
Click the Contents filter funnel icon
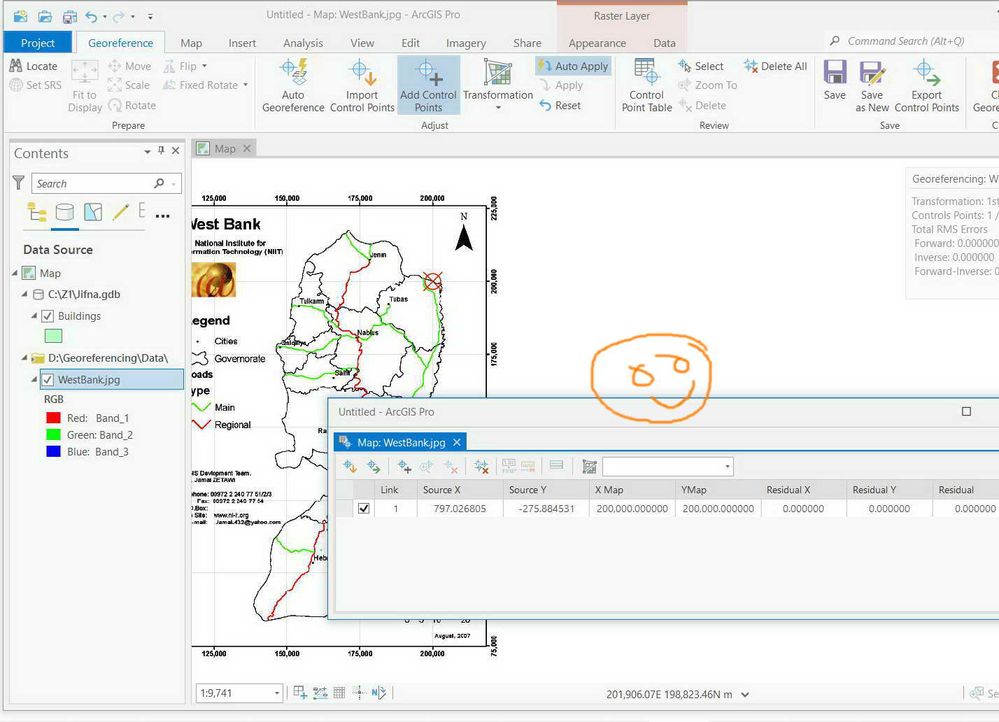18,183
